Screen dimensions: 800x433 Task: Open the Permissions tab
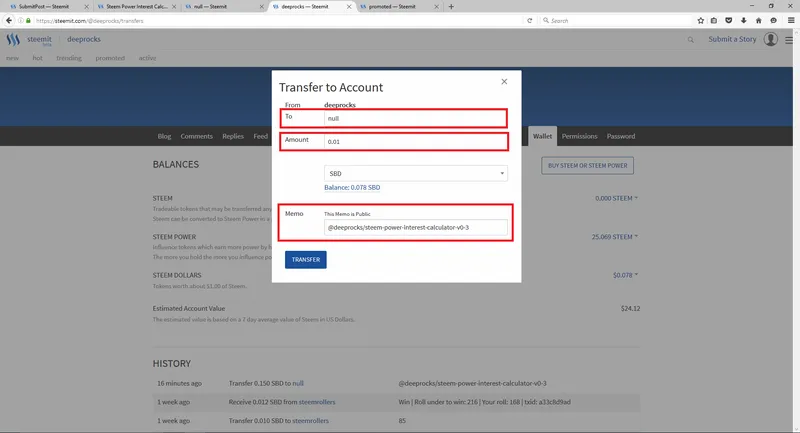(x=579, y=136)
